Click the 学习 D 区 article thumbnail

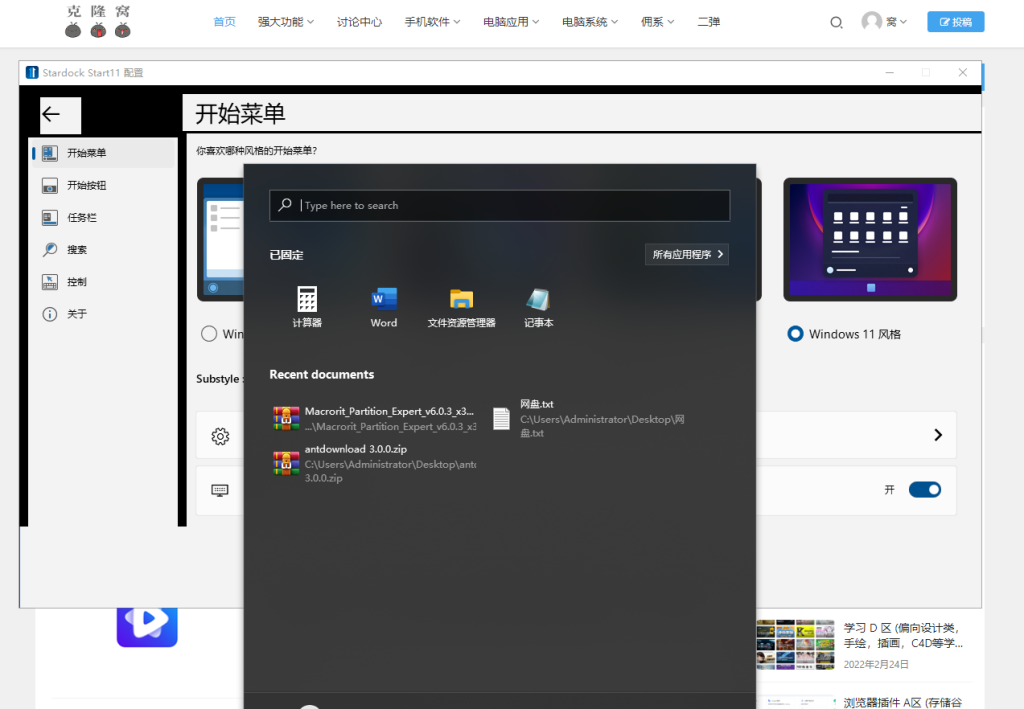795,644
